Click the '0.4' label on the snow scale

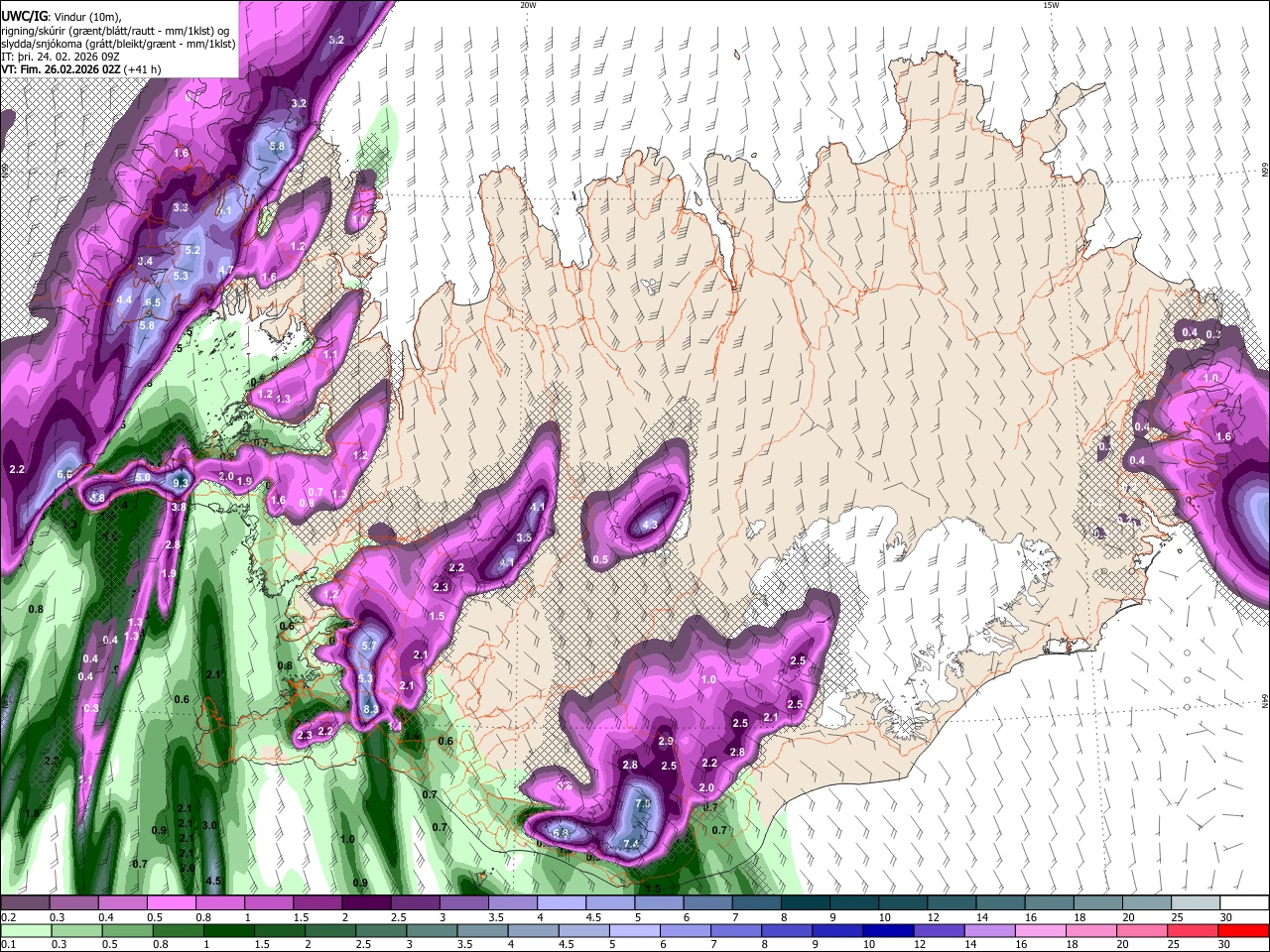click(x=106, y=917)
